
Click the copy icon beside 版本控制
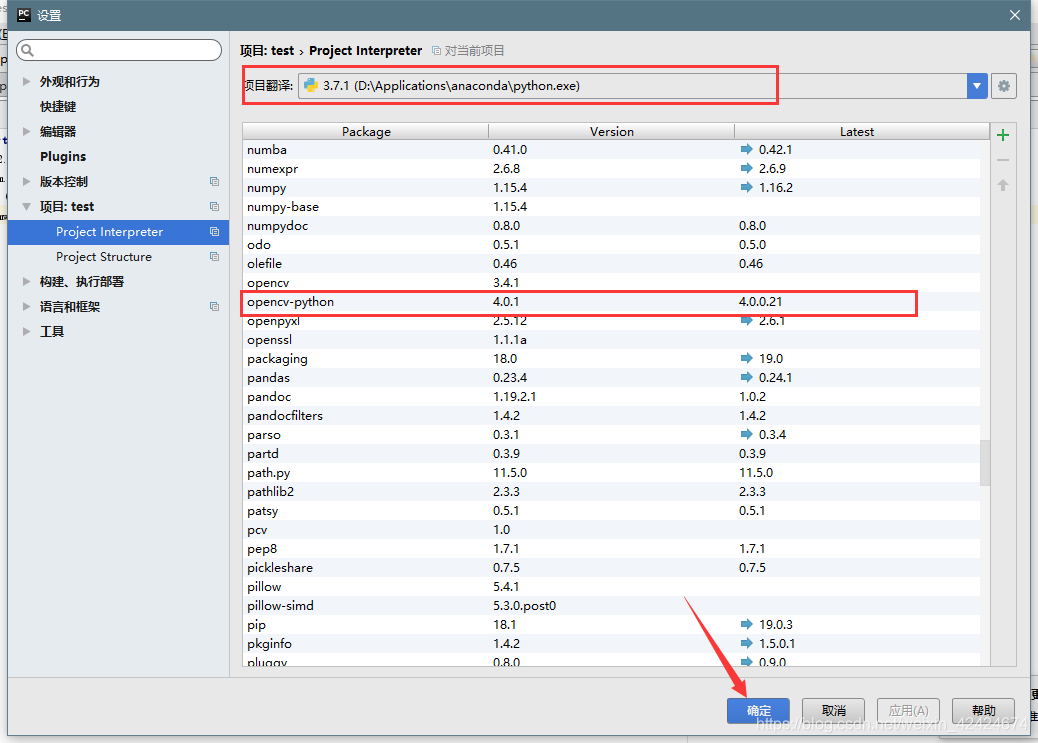pyautogui.click(x=214, y=181)
